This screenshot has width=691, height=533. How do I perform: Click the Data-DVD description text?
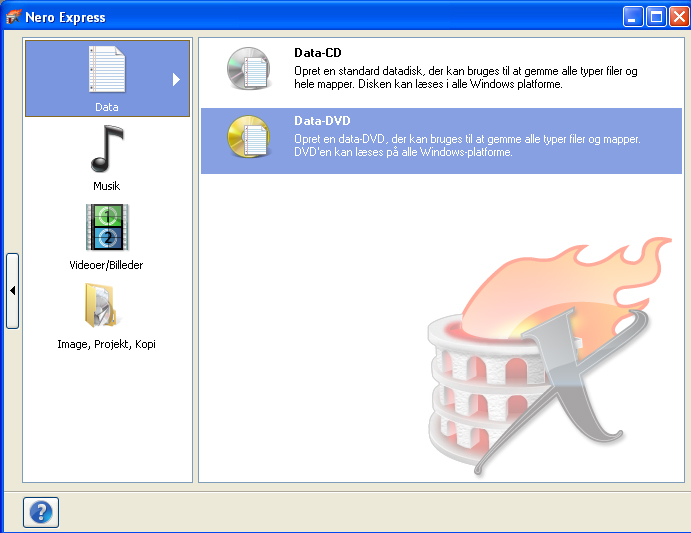(467, 145)
